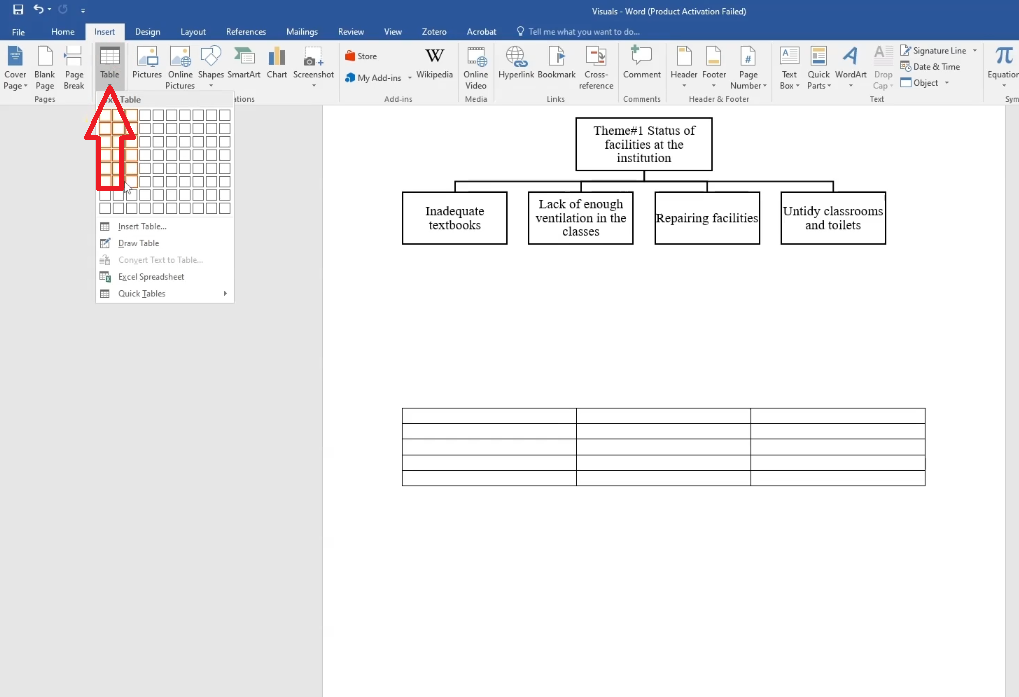Open the Screenshot dropdown
This screenshot has height=697, width=1019.
point(314,66)
